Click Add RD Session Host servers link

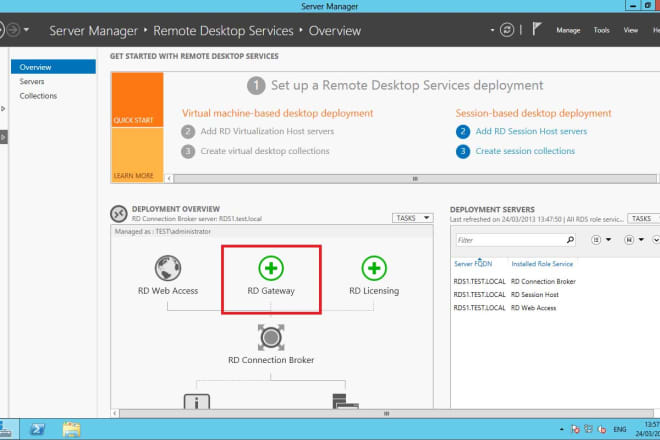pyautogui.click(x=531, y=131)
